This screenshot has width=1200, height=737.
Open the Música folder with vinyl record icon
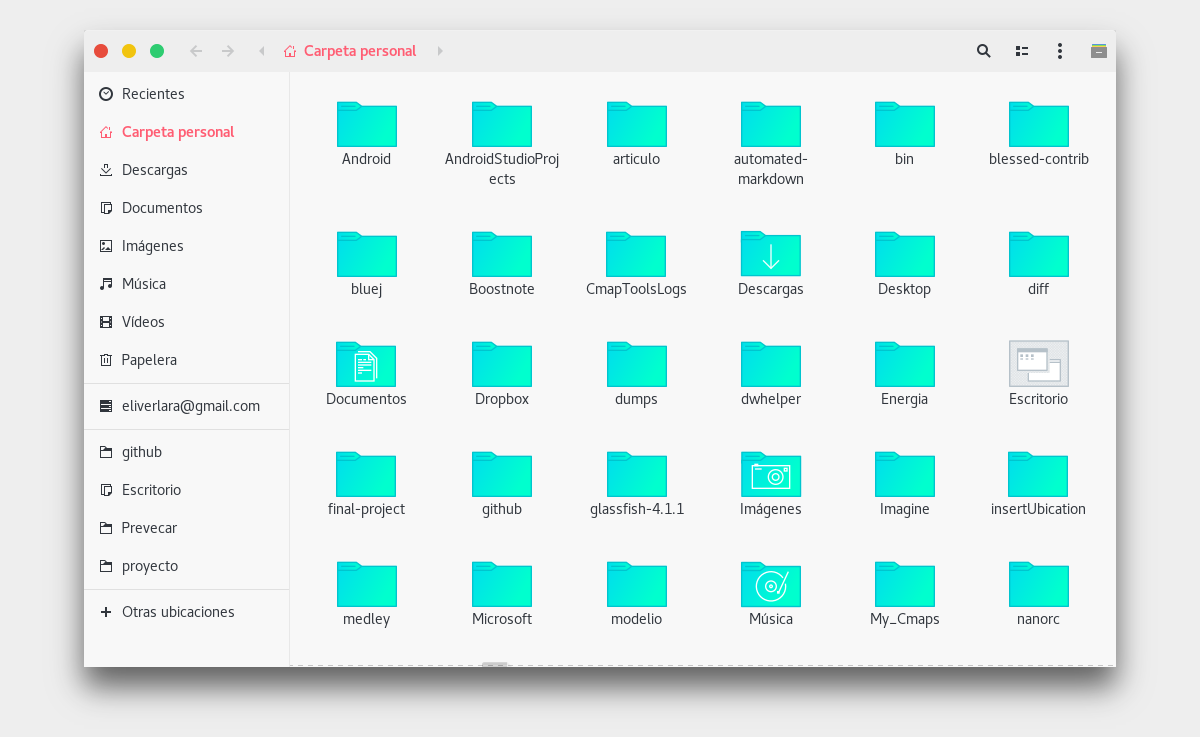(x=770, y=584)
